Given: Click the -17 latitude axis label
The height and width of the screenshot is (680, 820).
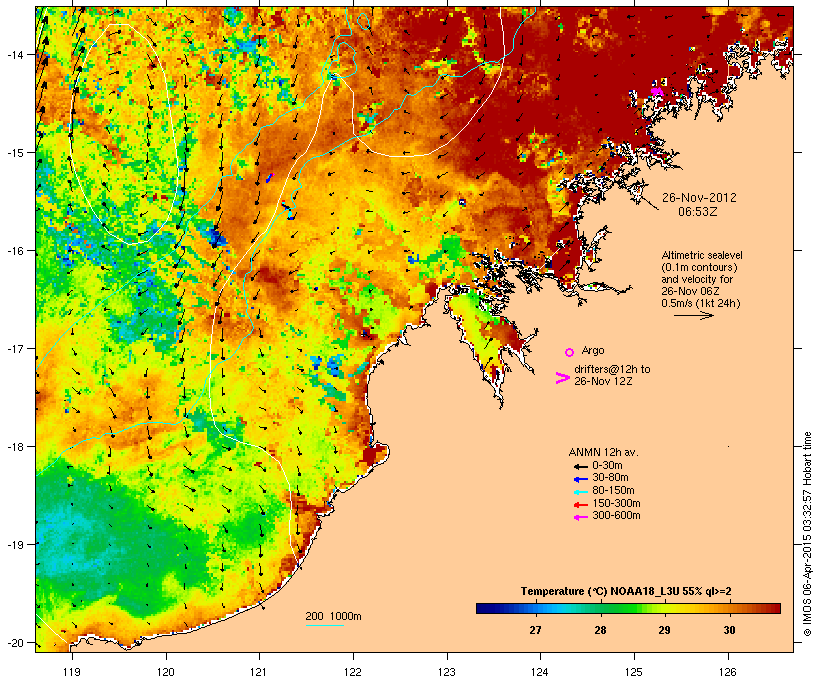Looking at the screenshot, I should click(x=14, y=348).
